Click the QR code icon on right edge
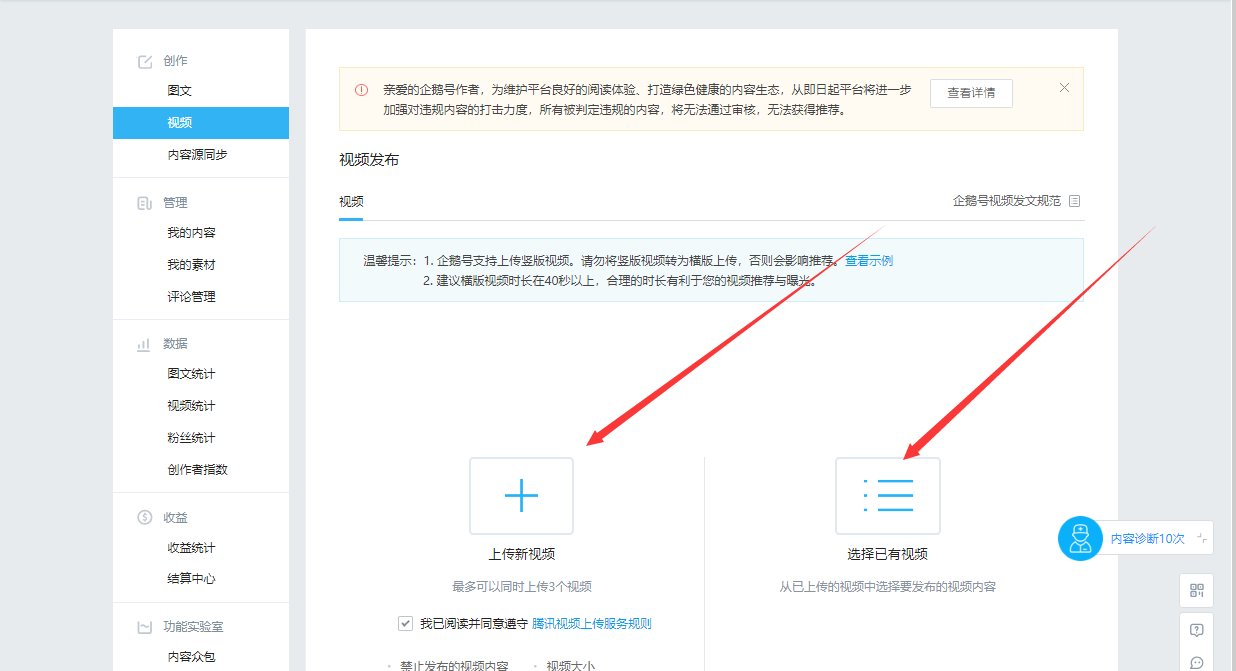This screenshot has width=1236, height=671. (1196, 590)
